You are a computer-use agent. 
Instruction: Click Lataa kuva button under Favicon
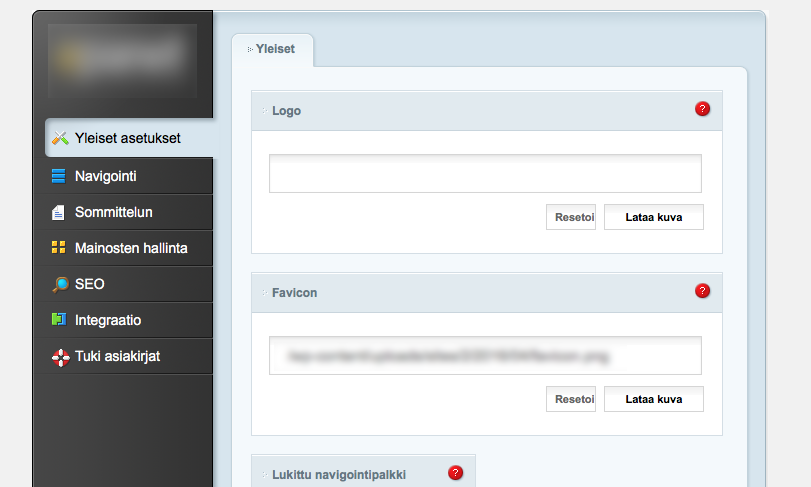(x=654, y=399)
